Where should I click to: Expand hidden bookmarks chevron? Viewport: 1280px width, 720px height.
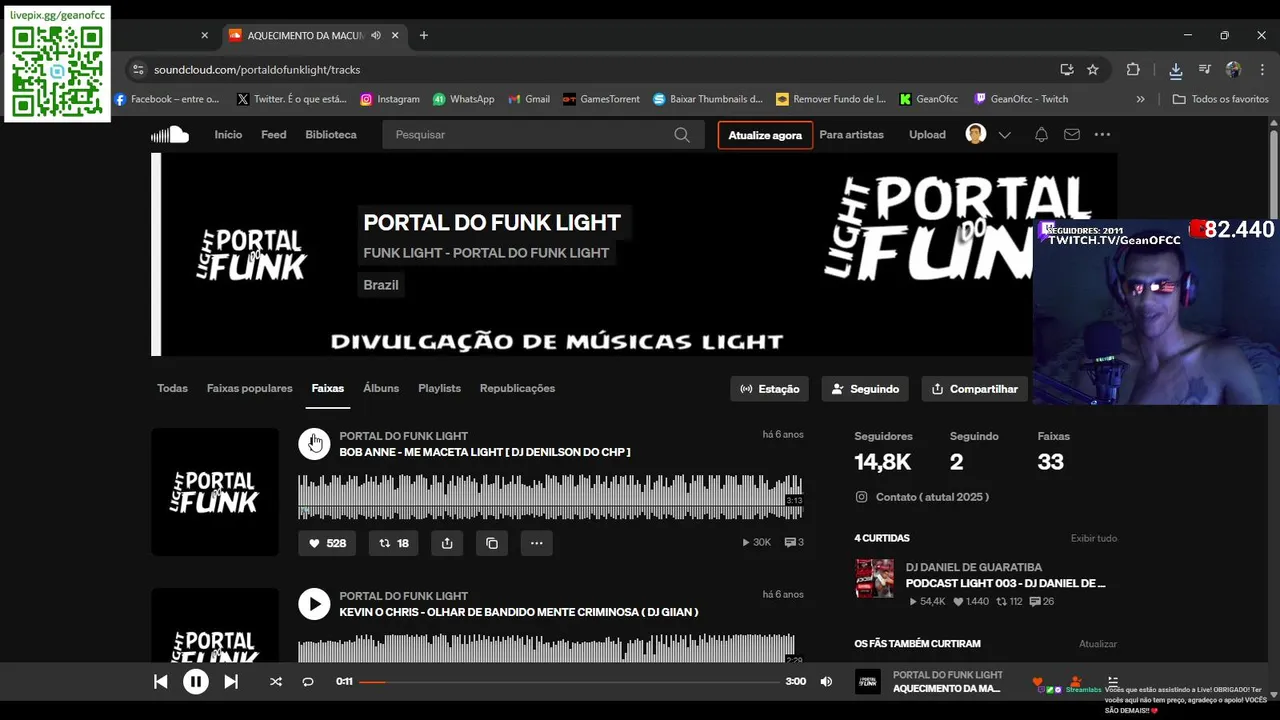(1141, 99)
